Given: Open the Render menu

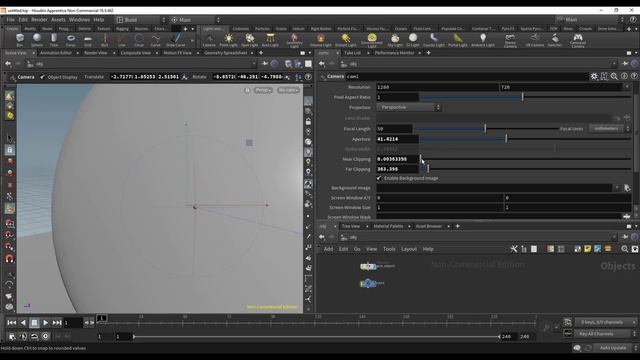Looking at the screenshot, I should pyautogui.click(x=39, y=20).
